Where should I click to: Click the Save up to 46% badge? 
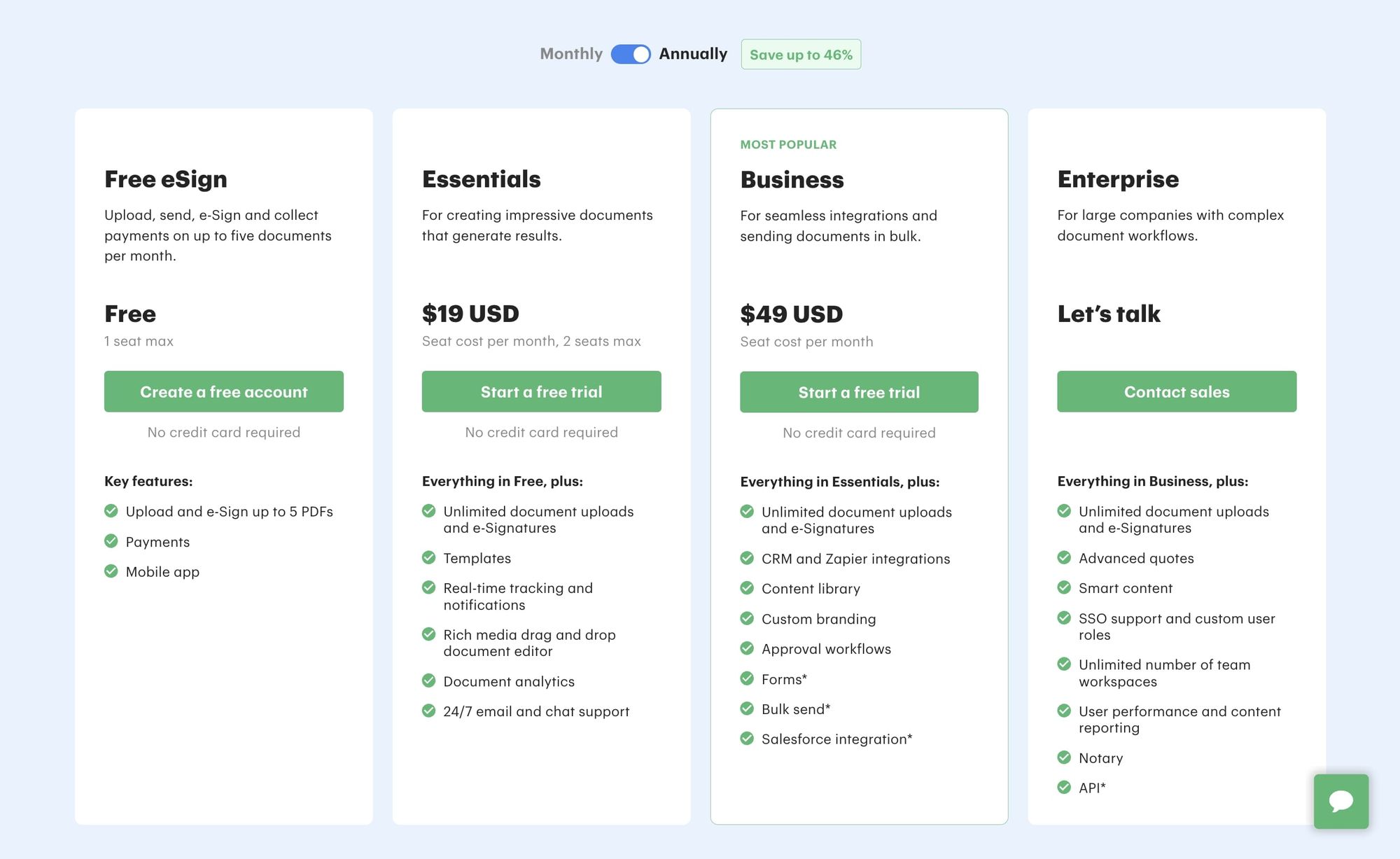click(801, 55)
